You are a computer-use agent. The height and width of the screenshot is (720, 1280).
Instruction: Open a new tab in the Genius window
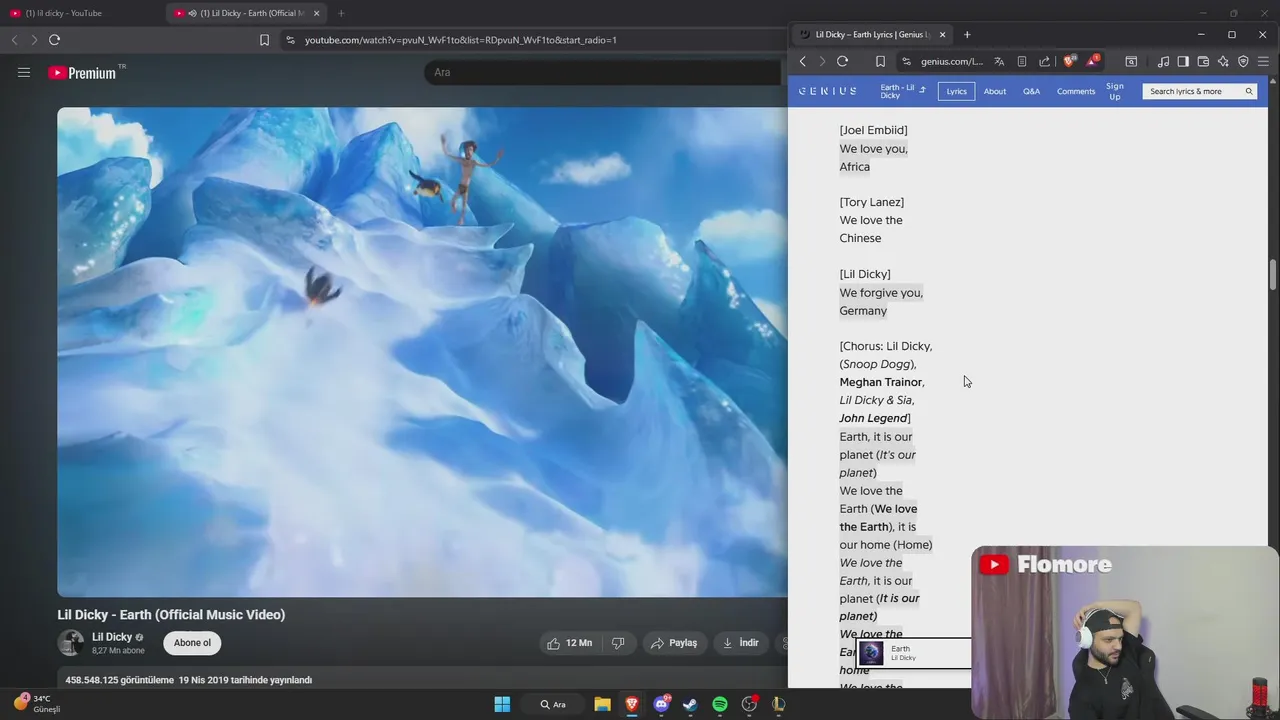pos(967,34)
